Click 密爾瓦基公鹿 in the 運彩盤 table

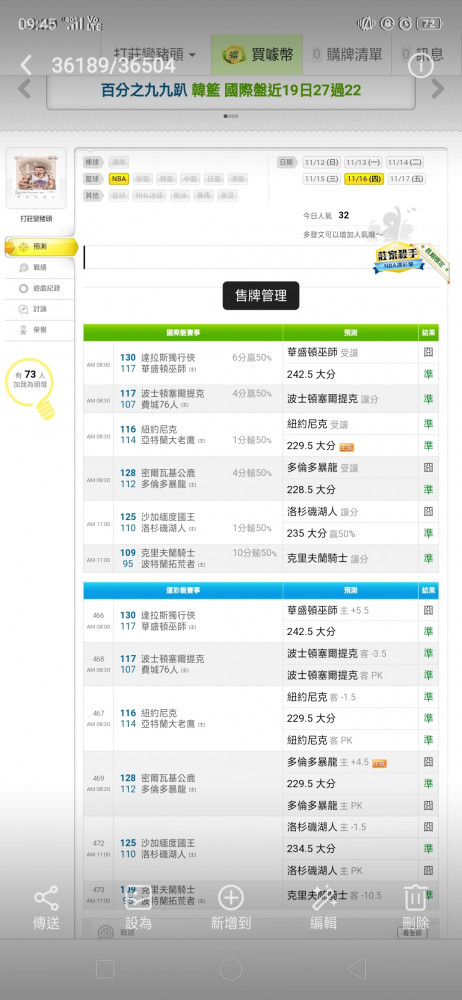168,778
